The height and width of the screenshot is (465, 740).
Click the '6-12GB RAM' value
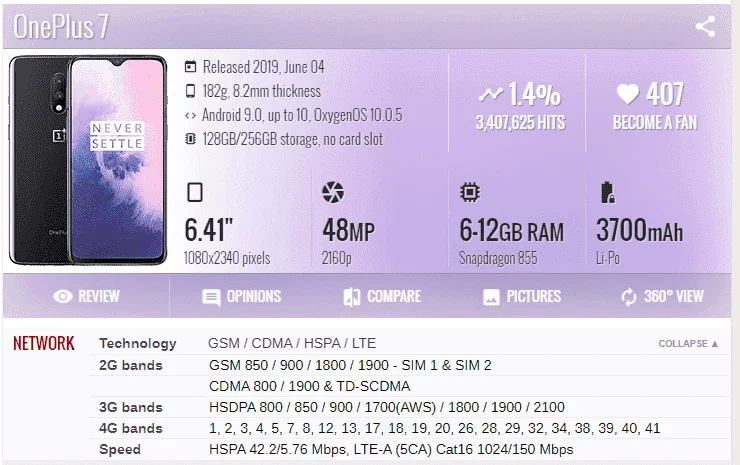[x=512, y=230]
